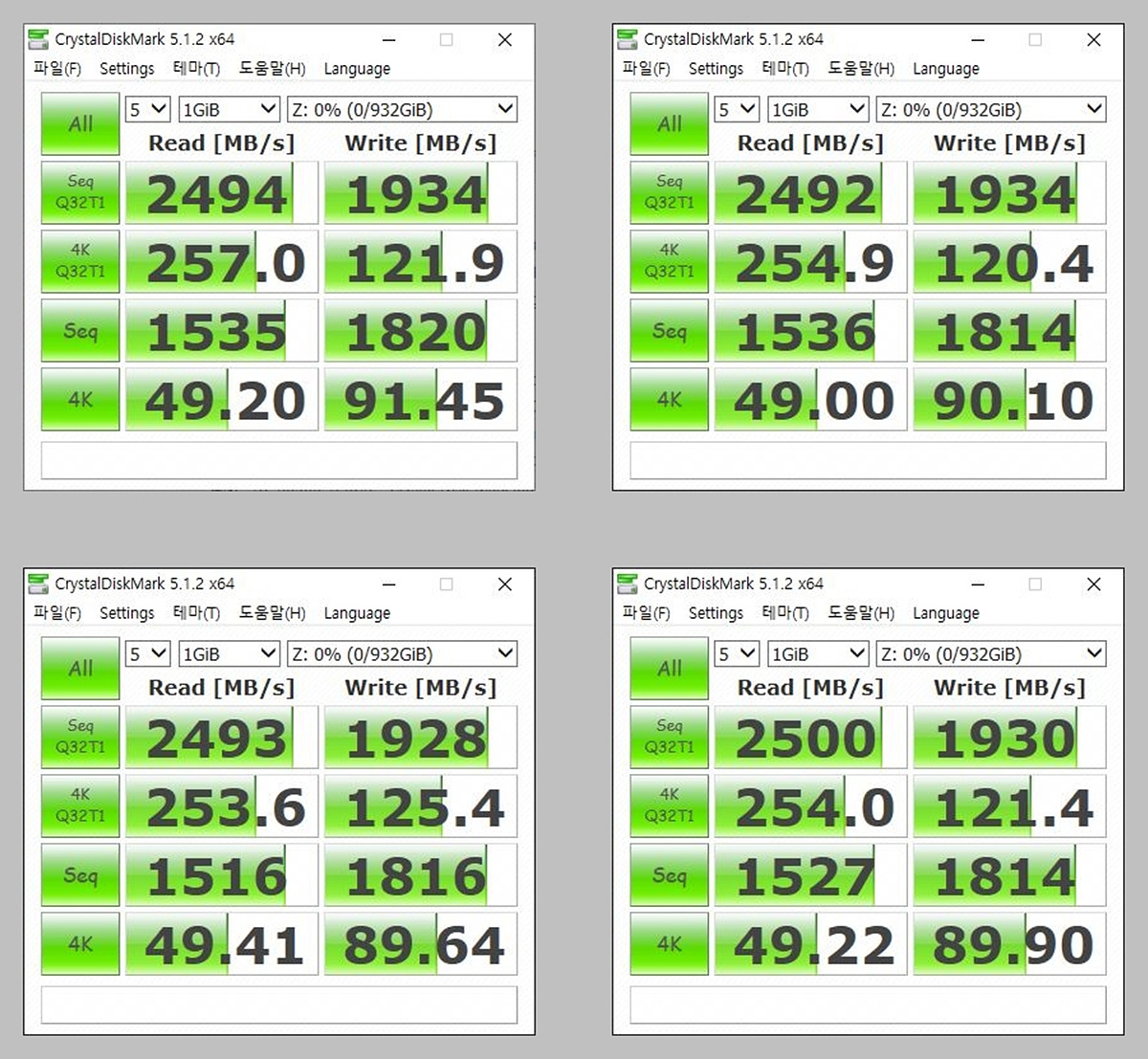Launch the Seq test beside 1536
Image resolution: width=1148 pixels, height=1059 pixels.
click(x=670, y=330)
